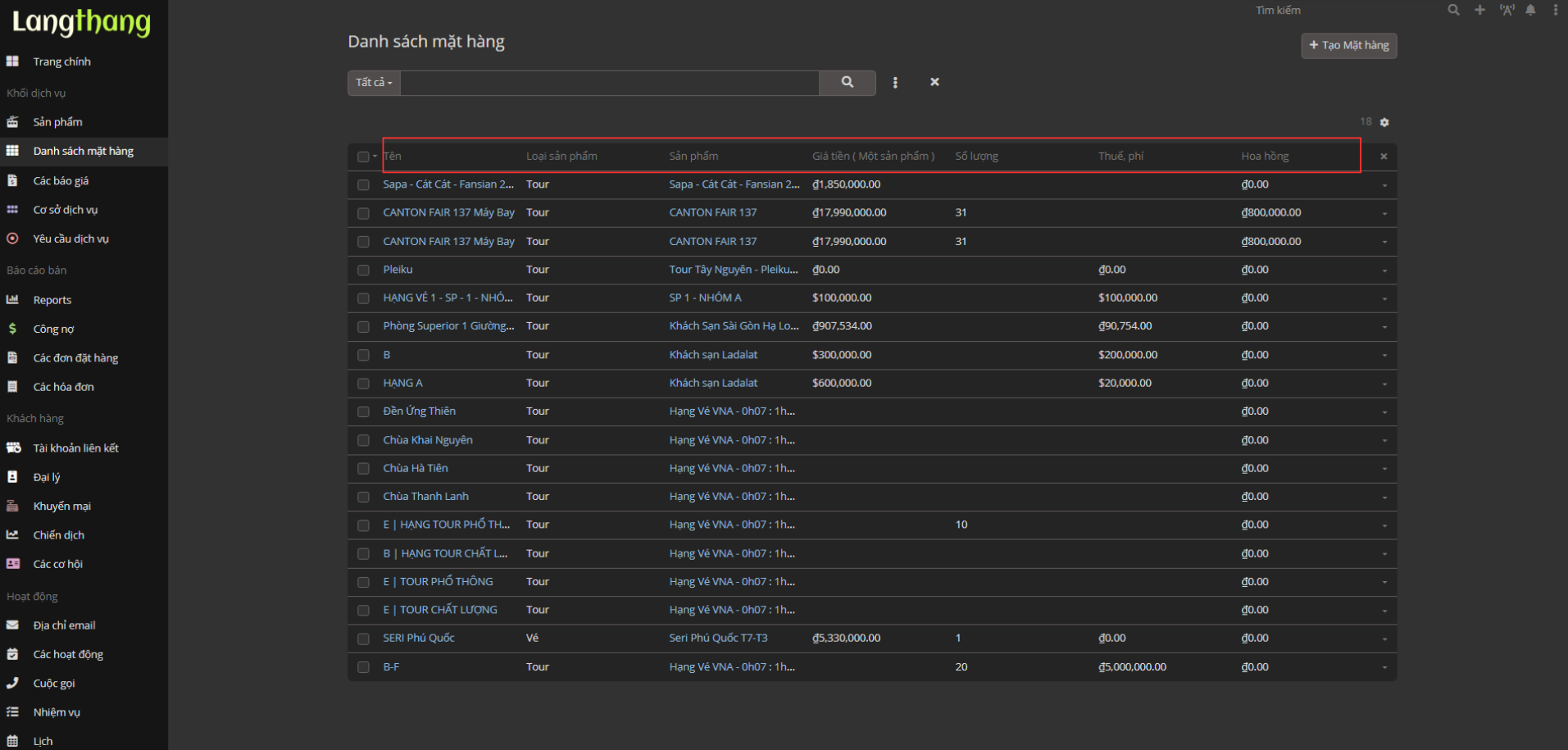This screenshot has width=1568, height=750.
Task: Open Các báo giá in the sidebar
Action: [x=61, y=181]
